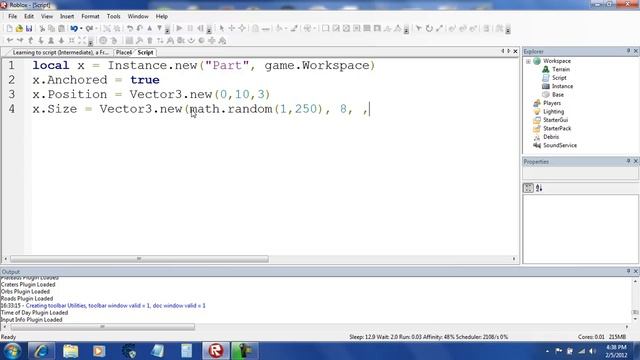This screenshot has width=640, height=360.
Task: Select Terrain in Explorer
Action: coord(561,69)
